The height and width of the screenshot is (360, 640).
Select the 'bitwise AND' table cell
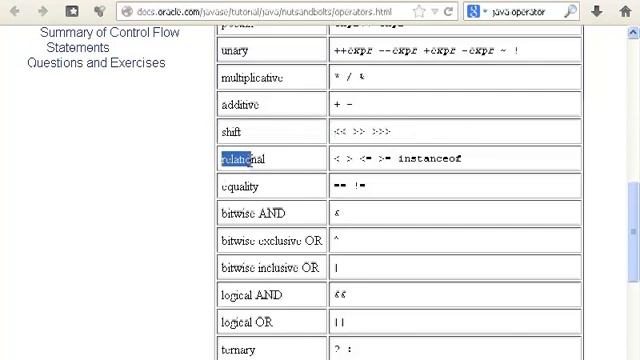(272, 213)
